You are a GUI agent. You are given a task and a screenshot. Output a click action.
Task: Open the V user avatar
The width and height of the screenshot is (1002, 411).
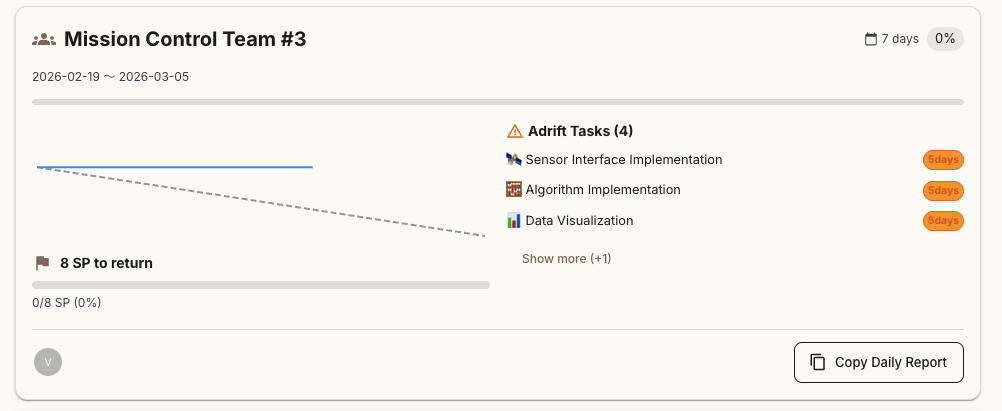tap(48, 362)
